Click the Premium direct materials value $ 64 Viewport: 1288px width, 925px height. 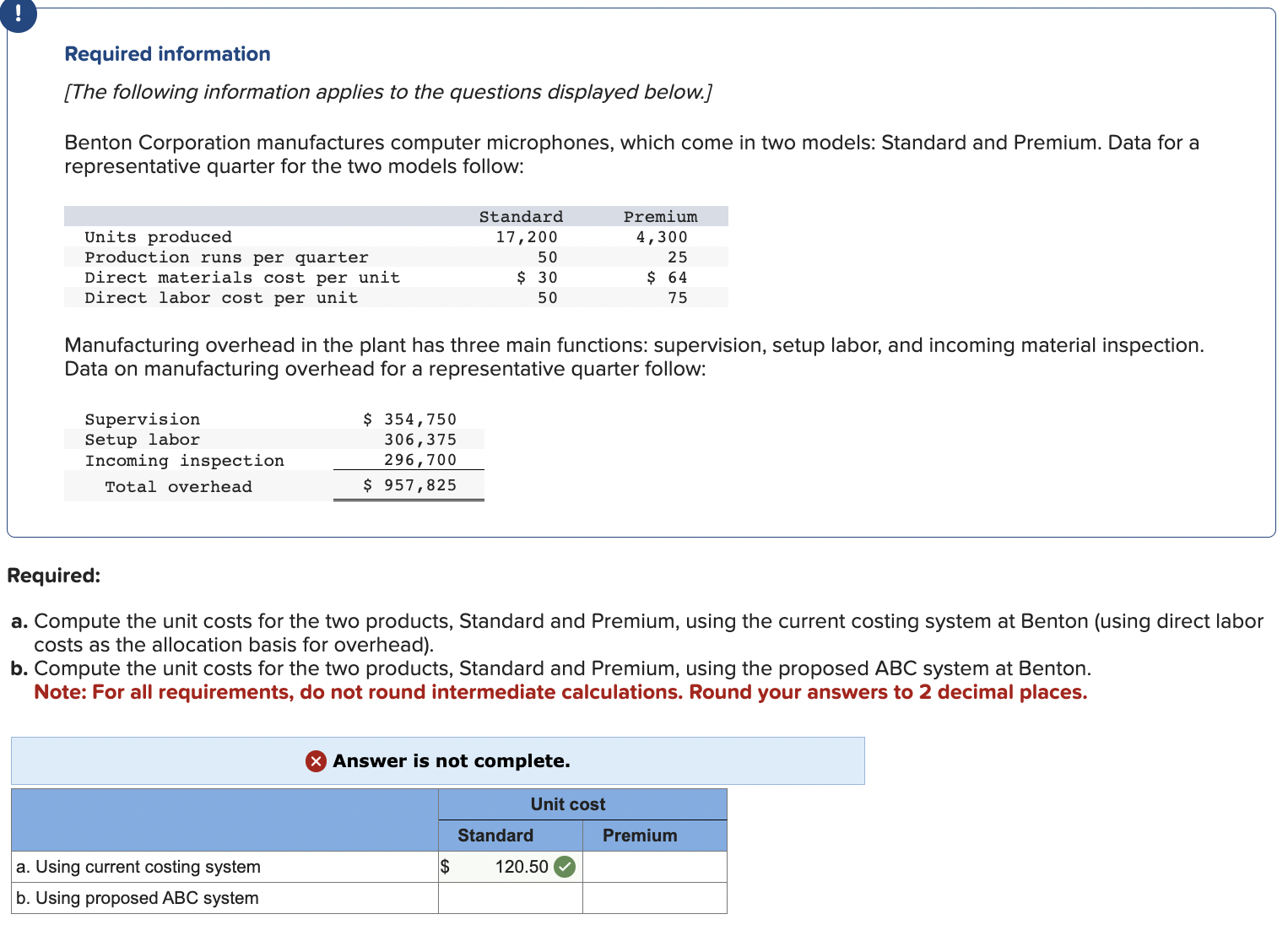(x=667, y=278)
